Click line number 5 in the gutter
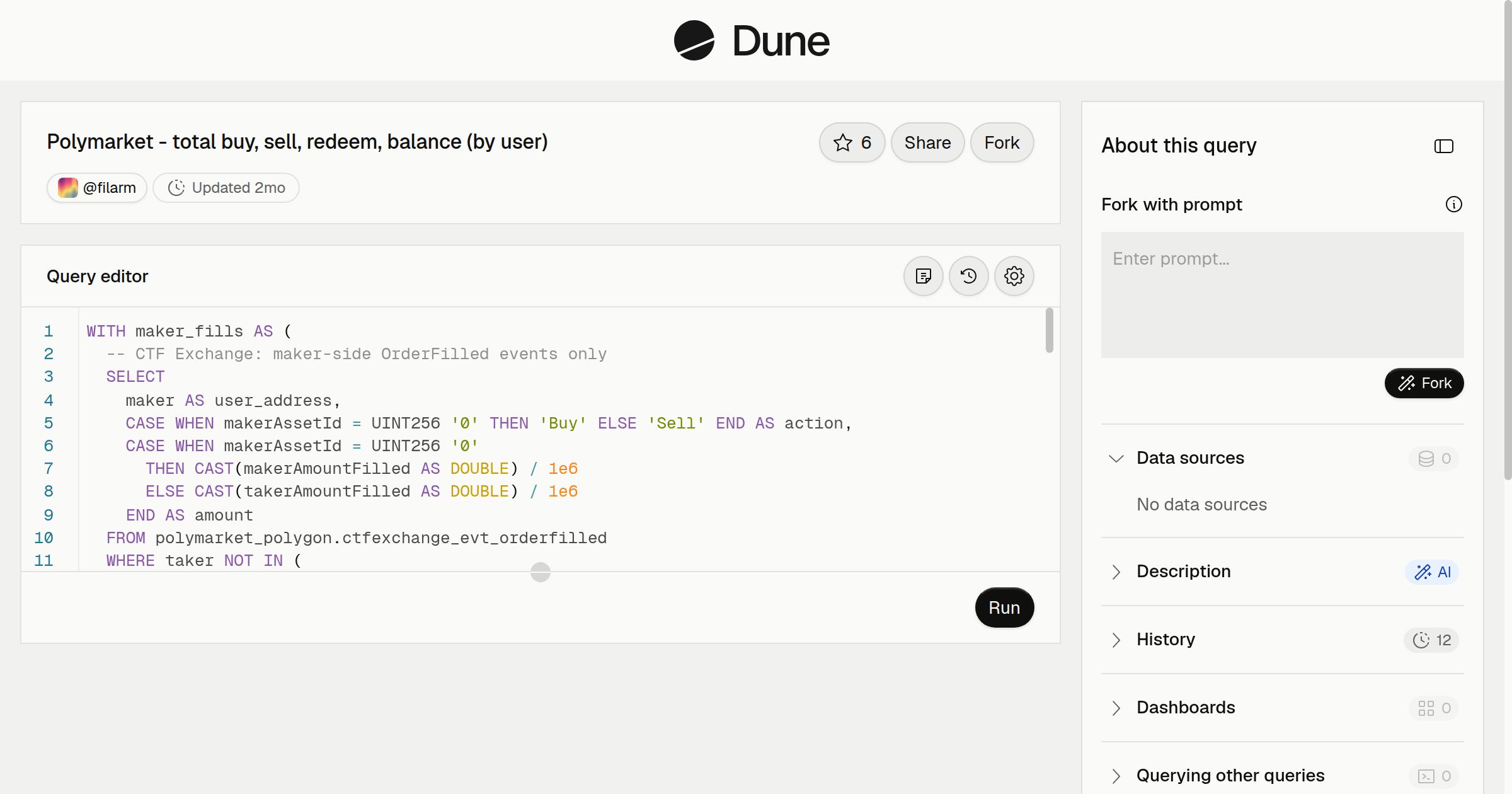Screen dimensions: 1512x794 click(x=49, y=423)
